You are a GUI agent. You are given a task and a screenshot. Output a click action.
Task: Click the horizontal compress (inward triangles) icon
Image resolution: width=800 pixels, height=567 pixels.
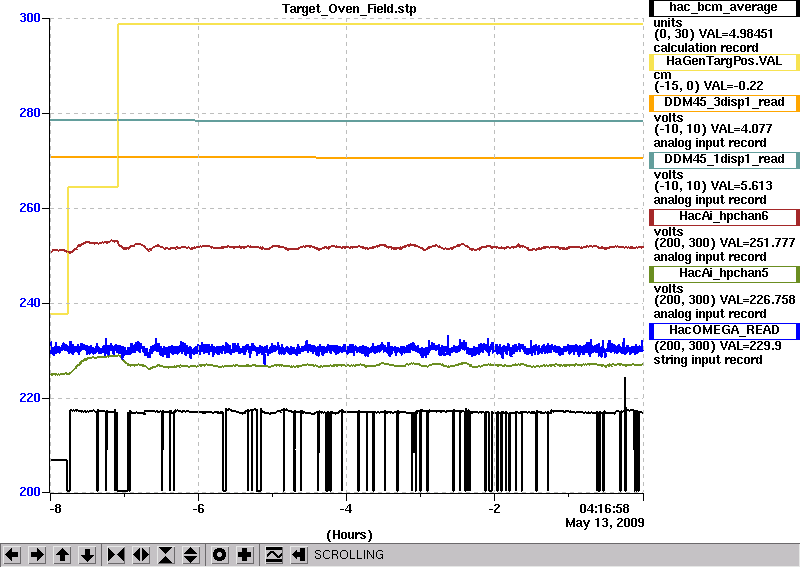[116, 554]
